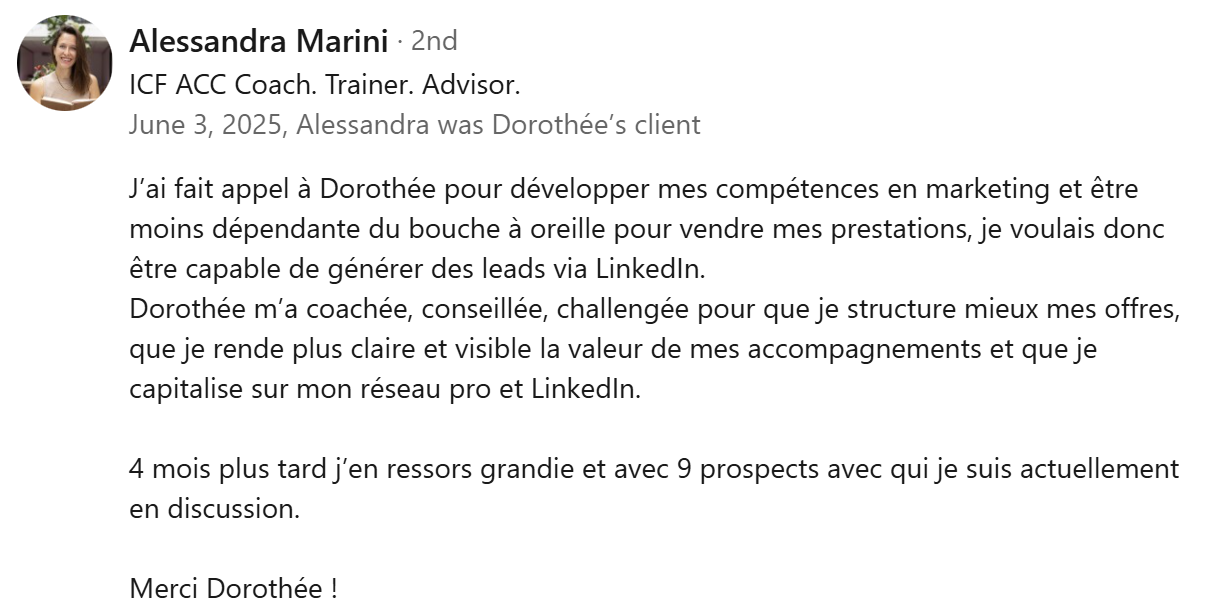Select the headline starting with ICF ACC Coach
1218x614 pixels.
[x=324, y=85]
